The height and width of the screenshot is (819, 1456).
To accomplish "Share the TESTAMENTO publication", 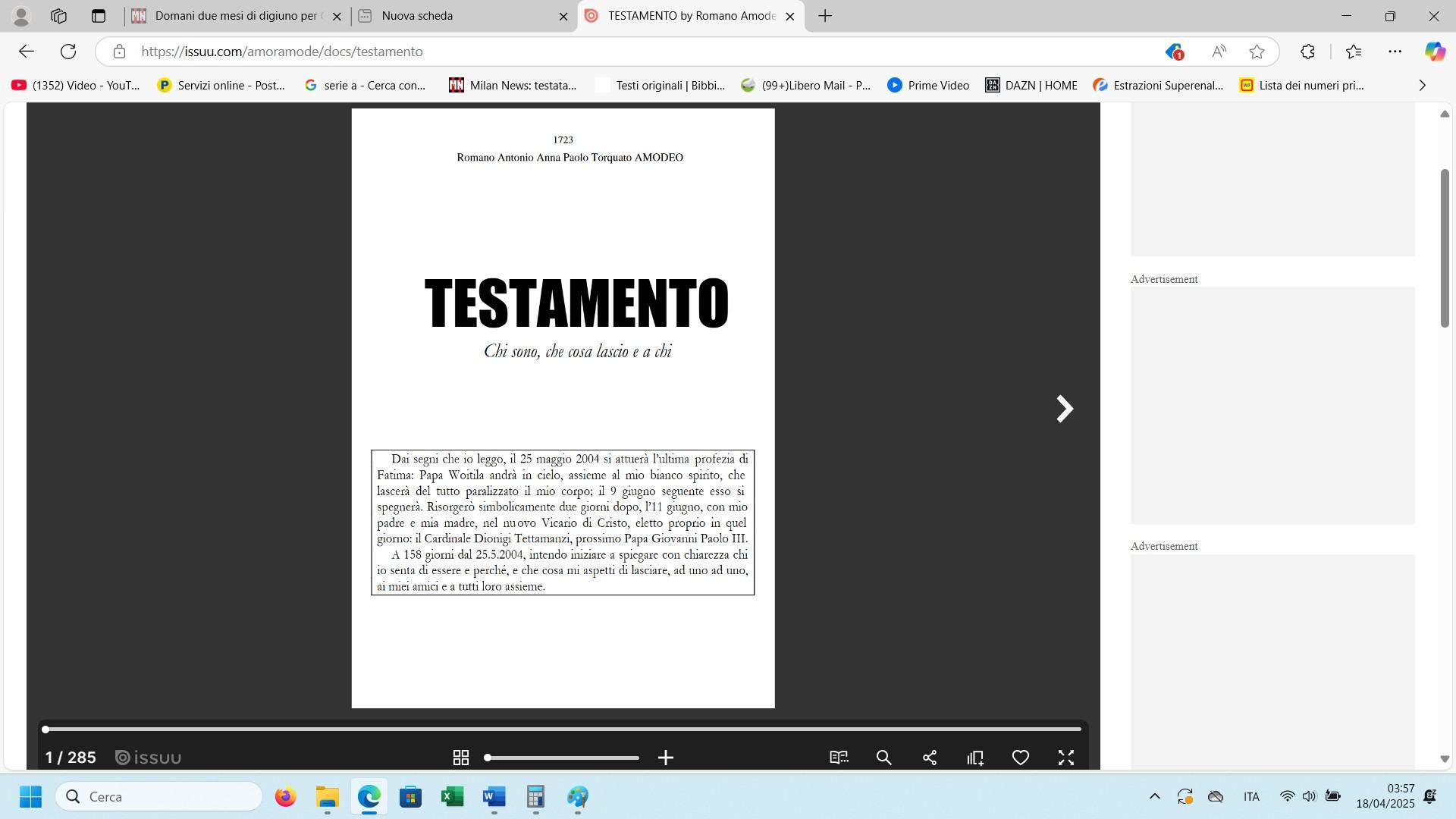I will tap(930, 758).
